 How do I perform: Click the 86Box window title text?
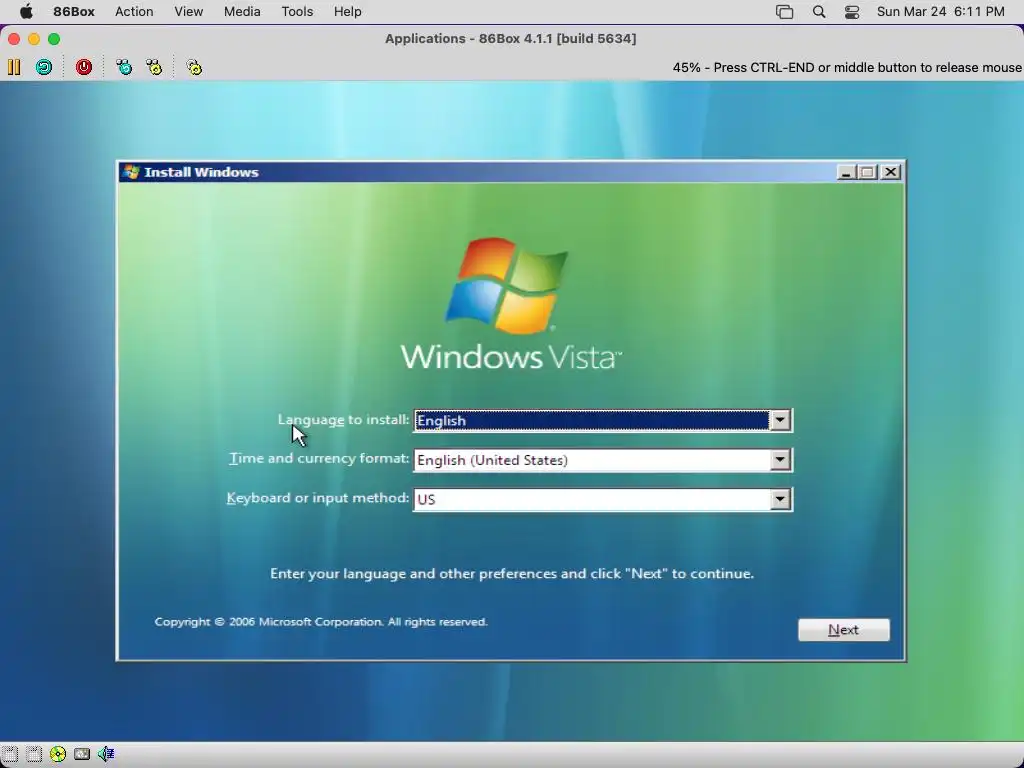(x=511, y=39)
